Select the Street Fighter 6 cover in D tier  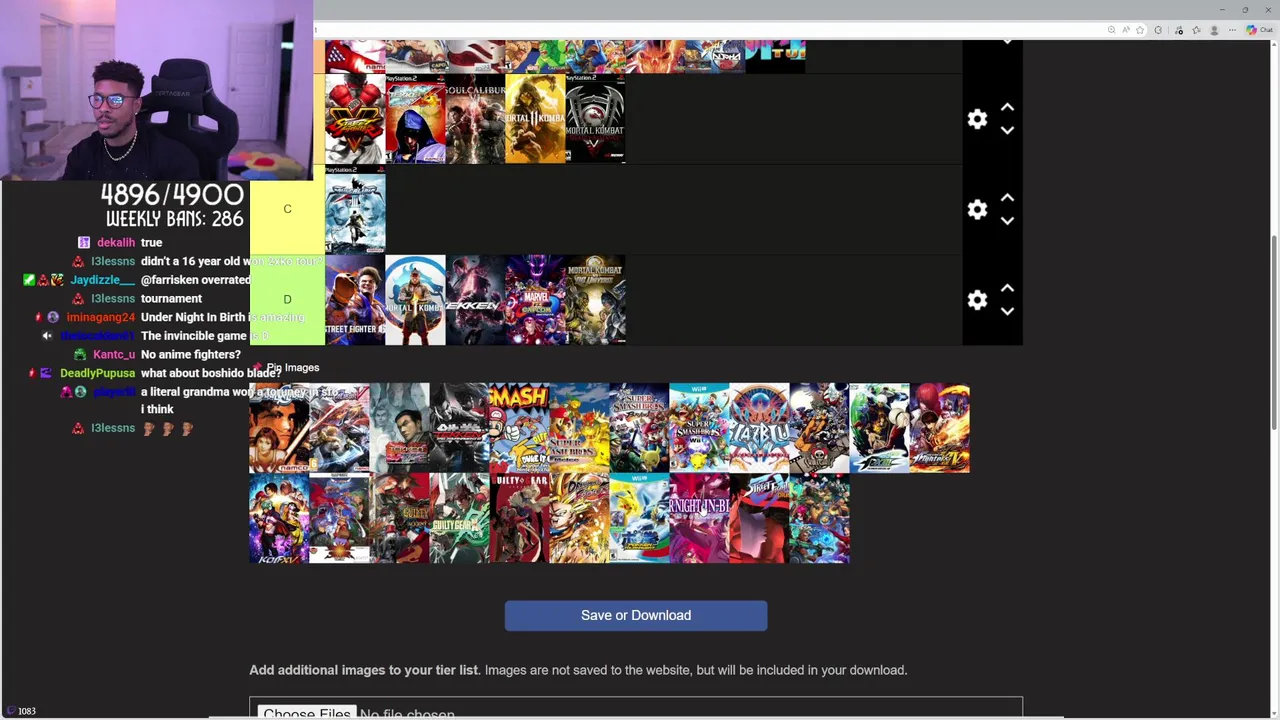click(355, 300)
